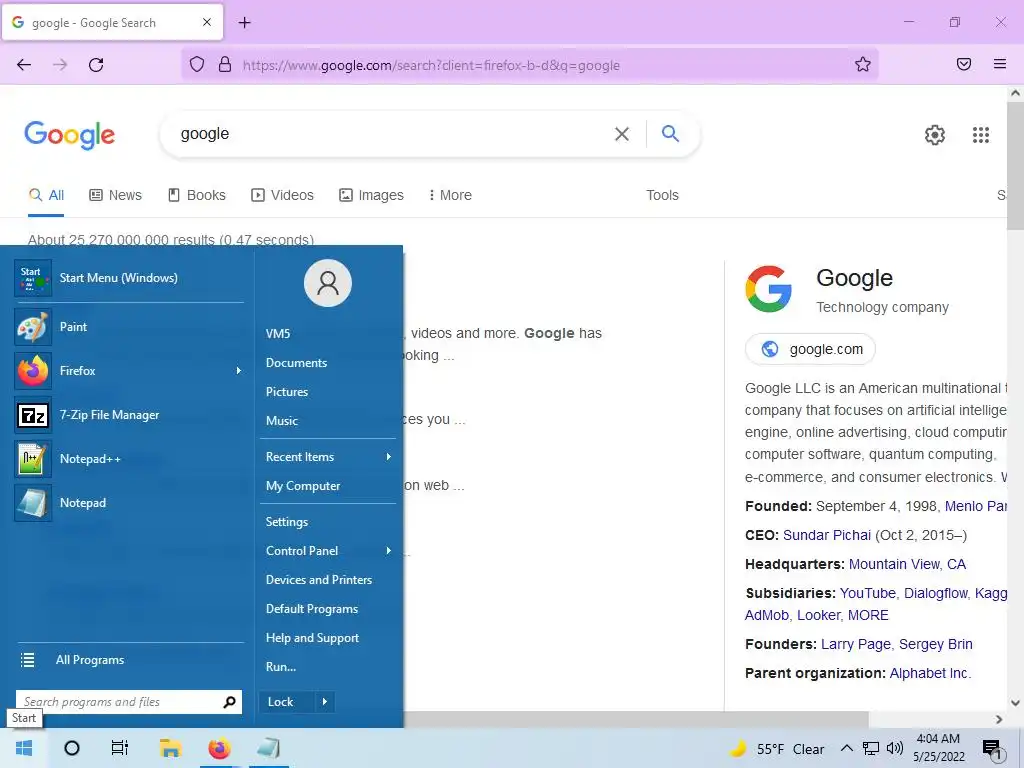Open the notification center icon
Image resolution: width=1024 pixels, height=768 pixels.
992,749
